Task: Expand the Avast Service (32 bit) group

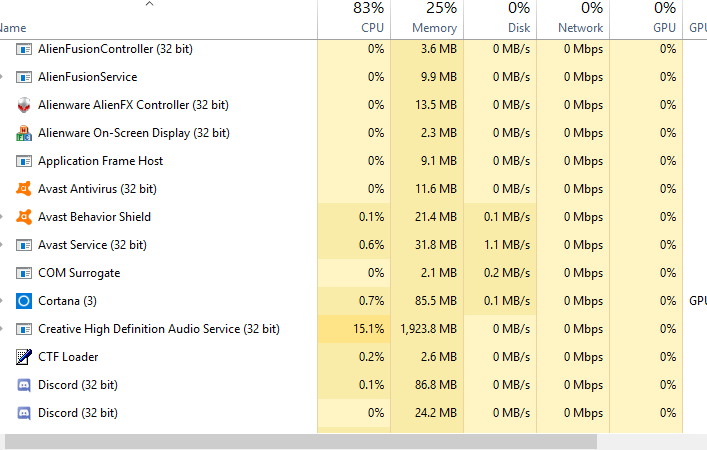Action: pos(2,245)
